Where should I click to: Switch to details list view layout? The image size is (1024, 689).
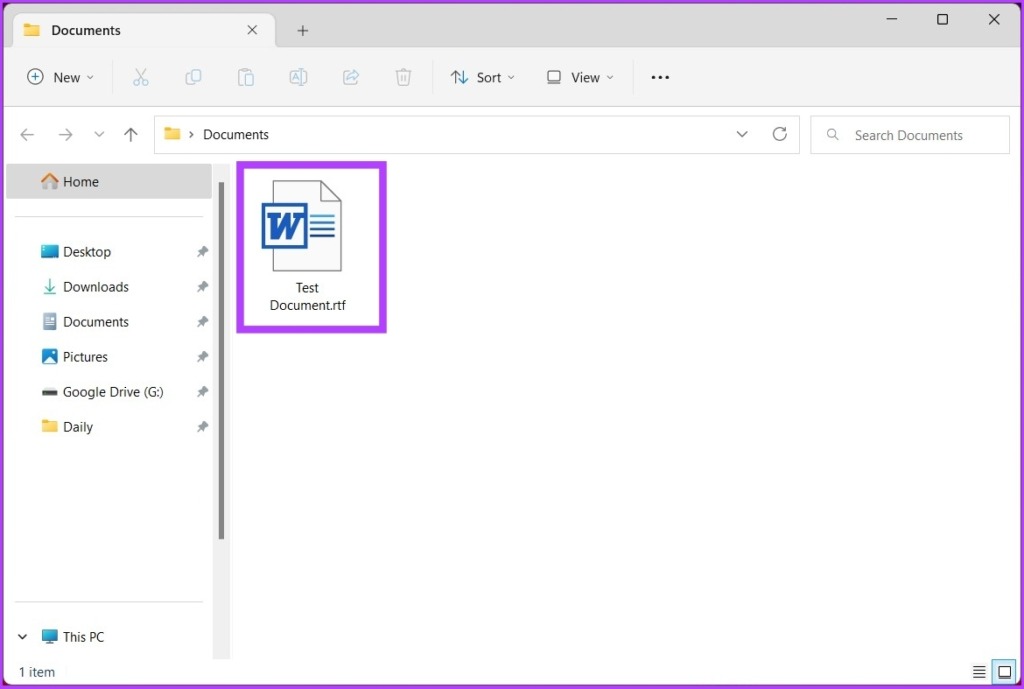pos(979,671)
